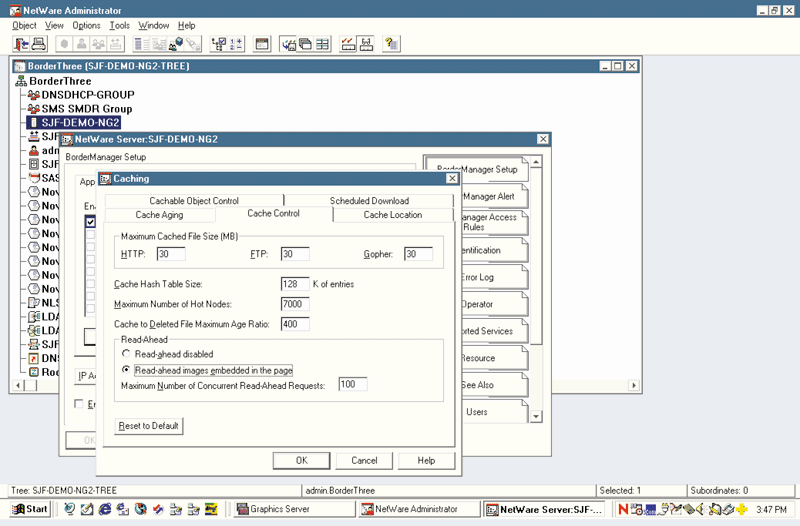Select the Cache Control tab
Image resolution: width=800 pixels, height=526 pixels.
(x=273, y=214)
